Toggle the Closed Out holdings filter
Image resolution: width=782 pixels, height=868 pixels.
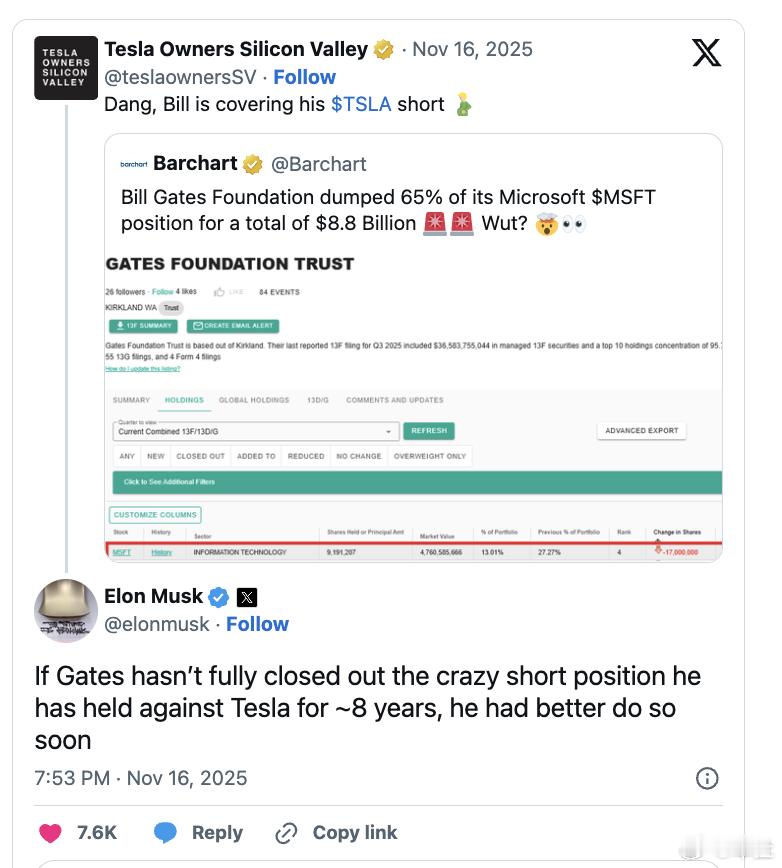point(200,456)
